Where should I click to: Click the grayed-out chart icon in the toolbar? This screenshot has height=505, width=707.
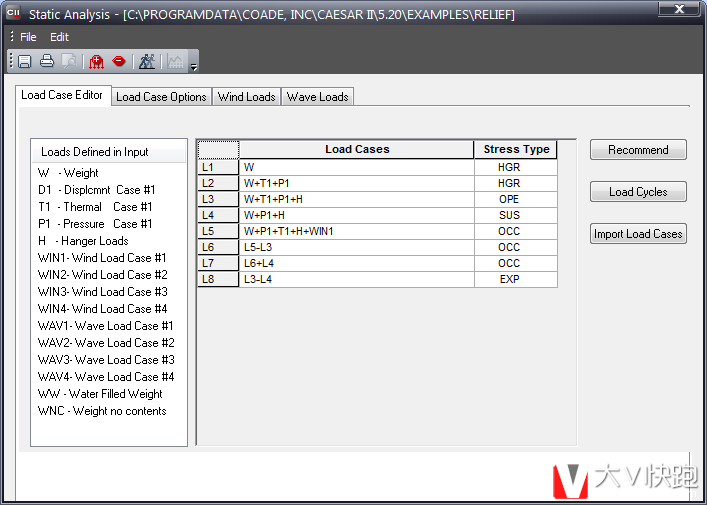[175, 61]
